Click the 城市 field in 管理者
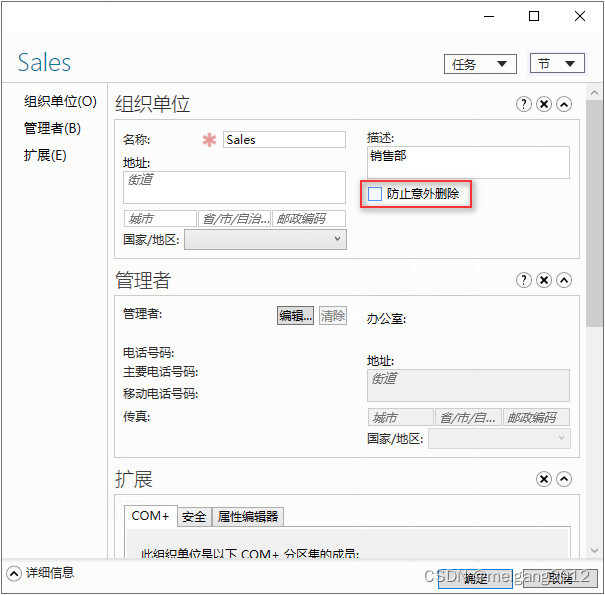The image size is (605, 595). pos(401,417)
